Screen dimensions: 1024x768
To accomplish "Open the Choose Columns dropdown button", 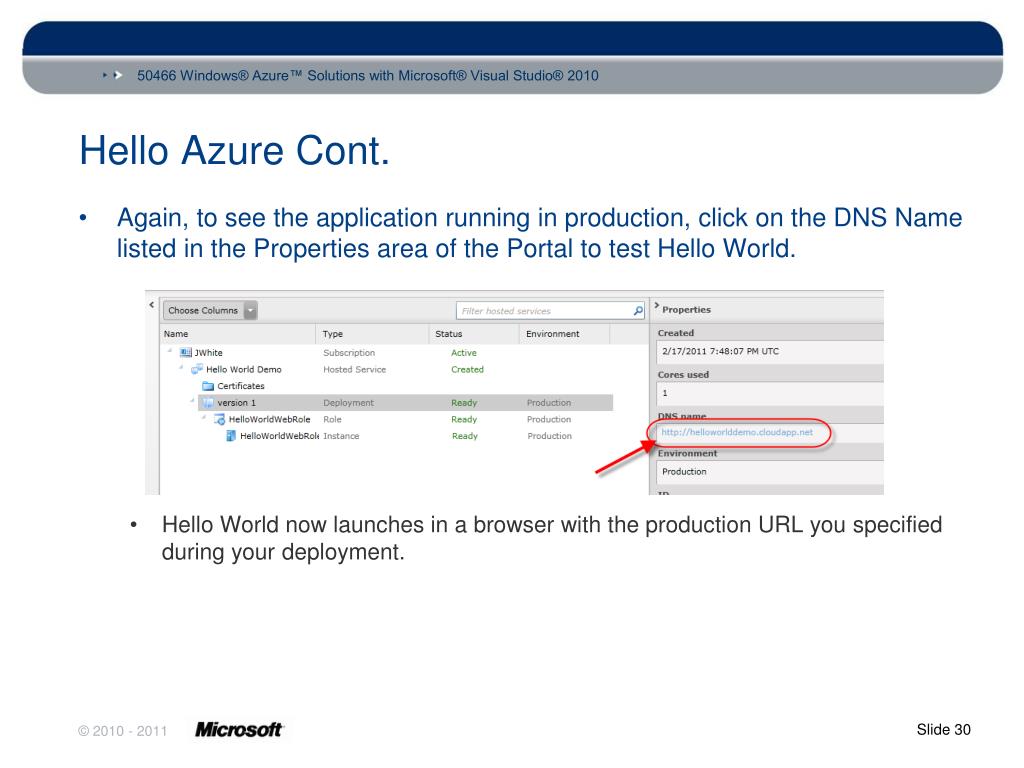I will pos(210,311).
